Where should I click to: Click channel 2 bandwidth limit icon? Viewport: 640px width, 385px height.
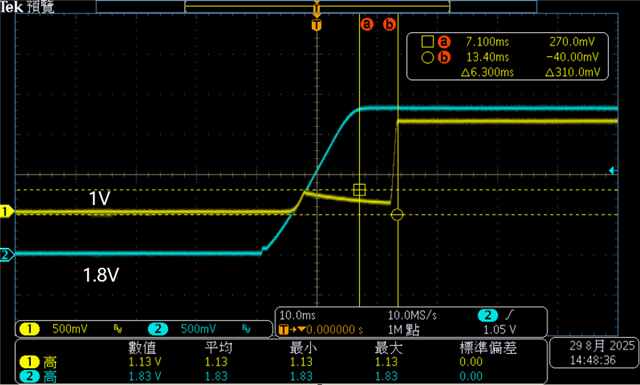246,329
